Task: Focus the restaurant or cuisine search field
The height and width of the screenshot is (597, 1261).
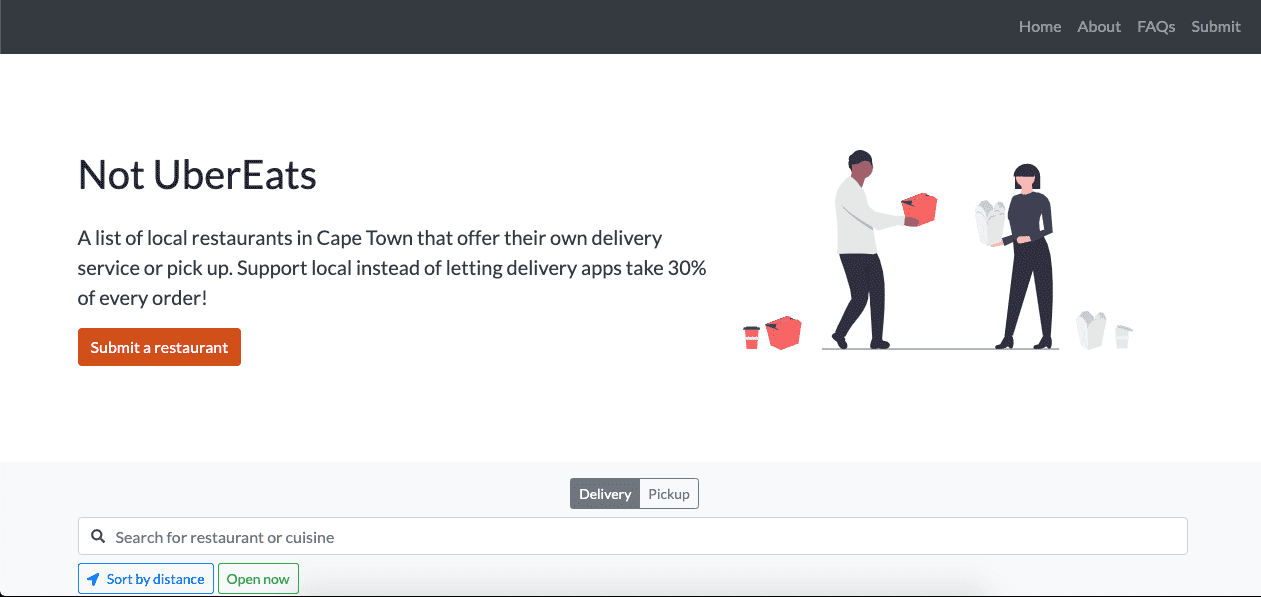Action: [633, 536]
